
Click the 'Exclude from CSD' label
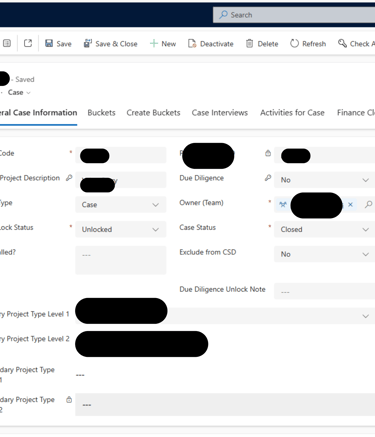click(x=208, y=252)
